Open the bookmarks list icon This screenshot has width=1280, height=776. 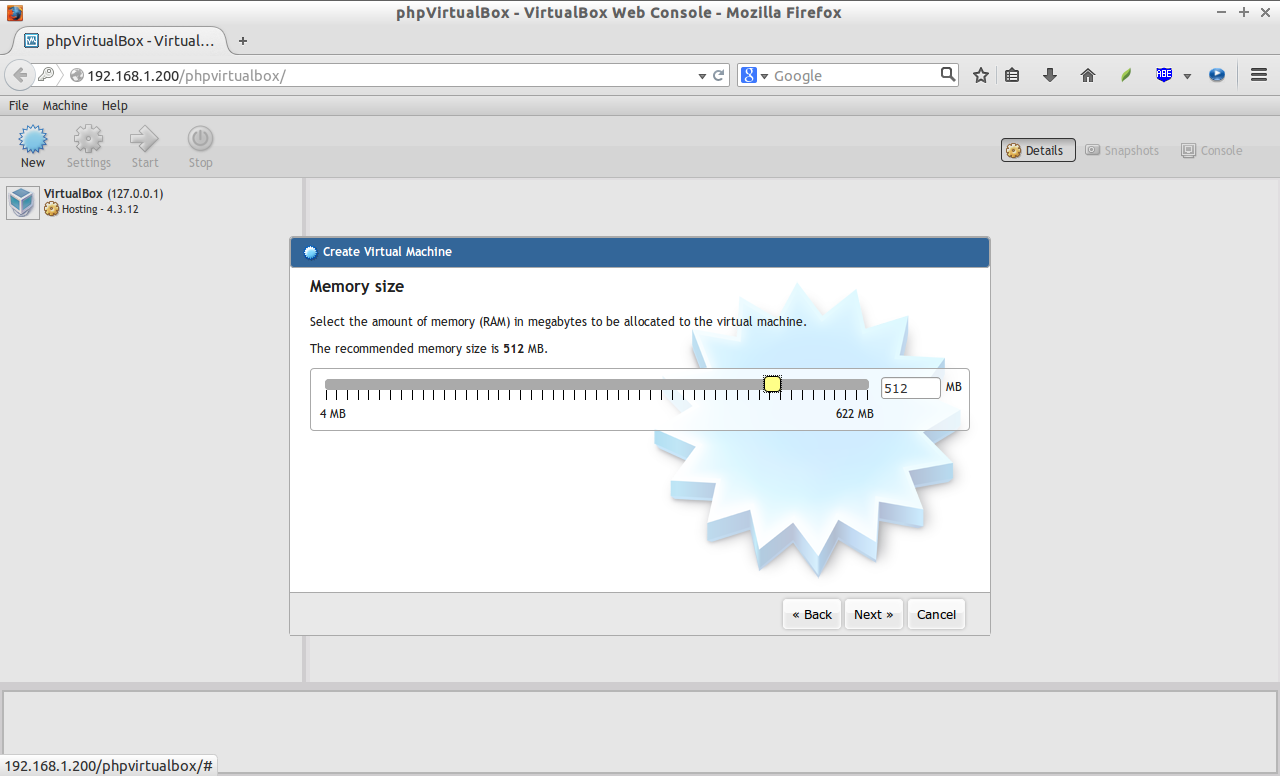point(1012,75)
